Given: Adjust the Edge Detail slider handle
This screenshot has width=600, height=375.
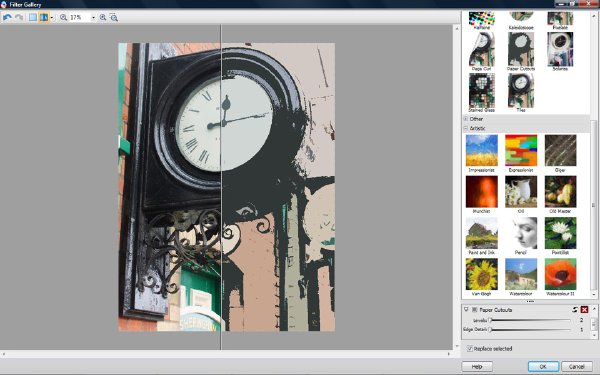Looking at the screenshot, I should click(x=490, y=329).
